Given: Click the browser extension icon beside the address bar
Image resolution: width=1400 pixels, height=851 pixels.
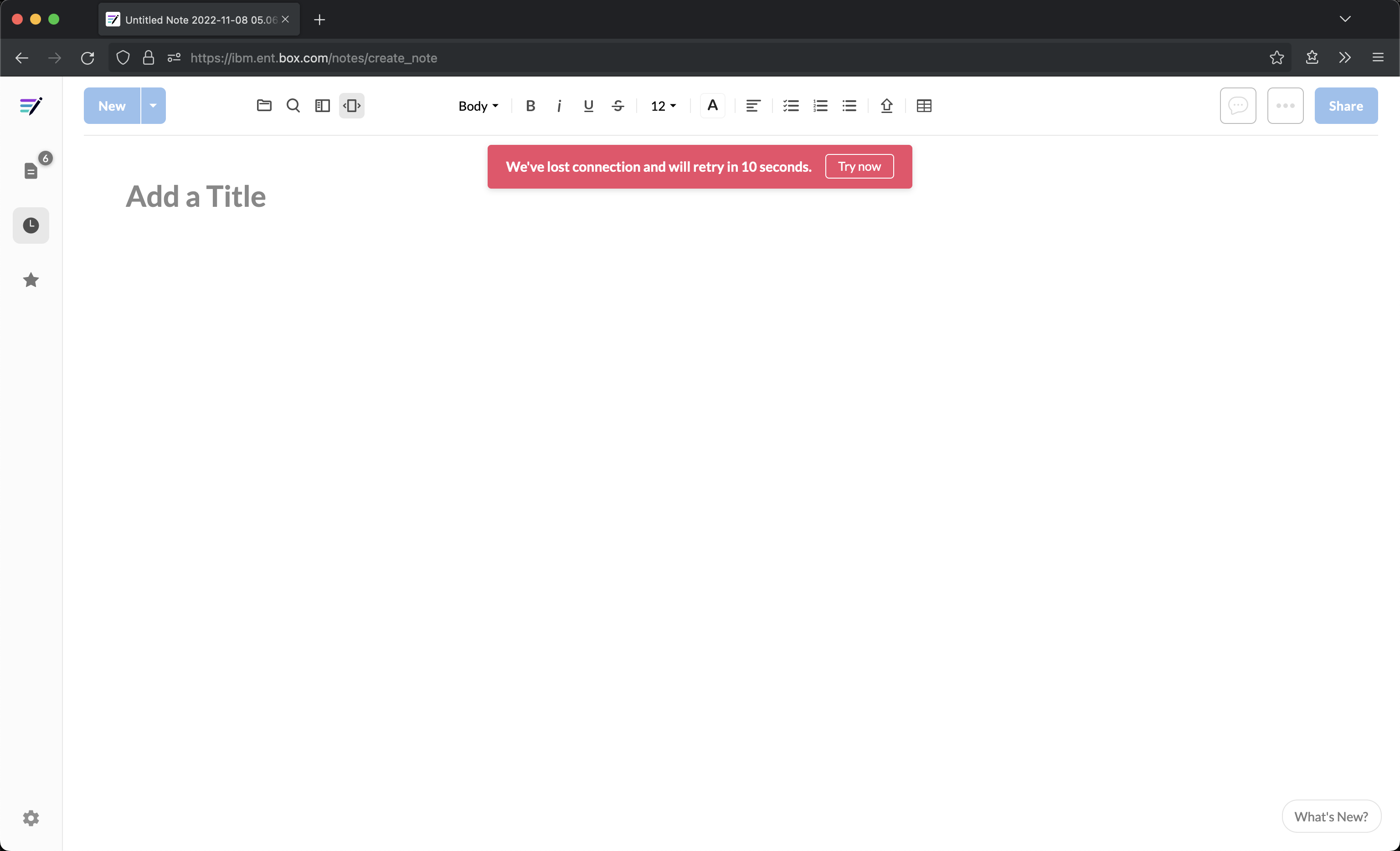Looking at the screenshot, I should [x=1312, y=57].
